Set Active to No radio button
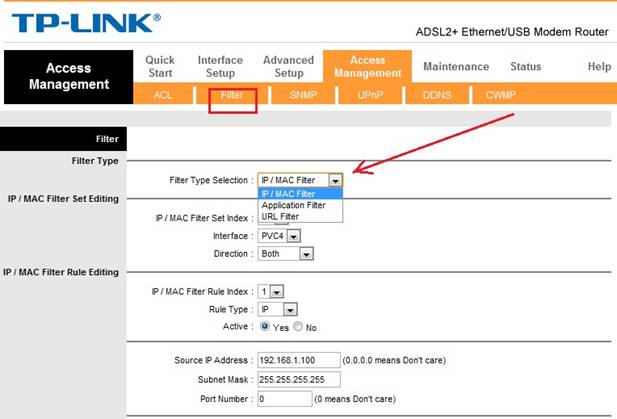Viewport: 617px width, 419px height. pyautogui.click(x=298, y=327)
